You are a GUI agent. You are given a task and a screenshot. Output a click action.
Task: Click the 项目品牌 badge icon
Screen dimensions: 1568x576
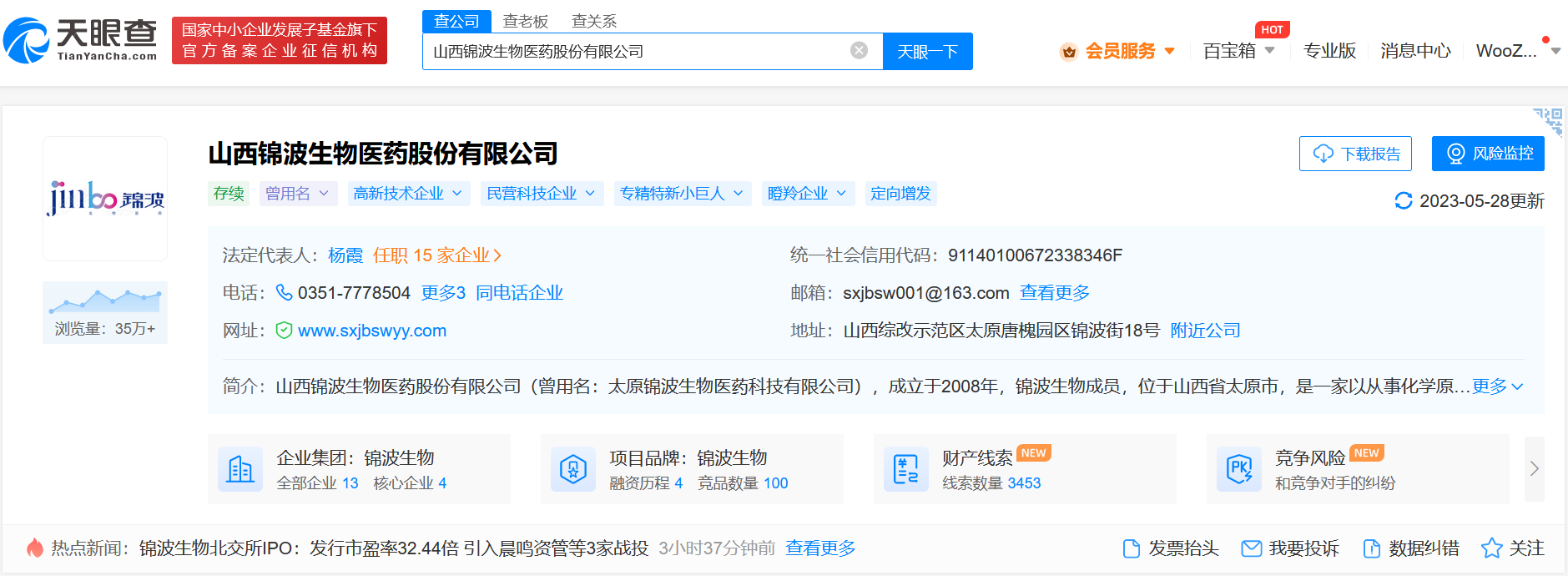click(x=573, y=469)
